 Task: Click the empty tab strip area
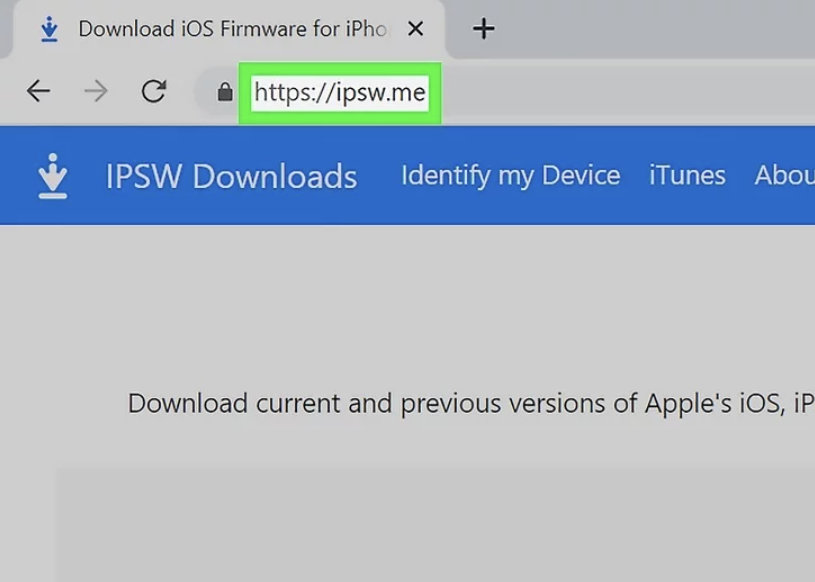click(x=650, y=28)
